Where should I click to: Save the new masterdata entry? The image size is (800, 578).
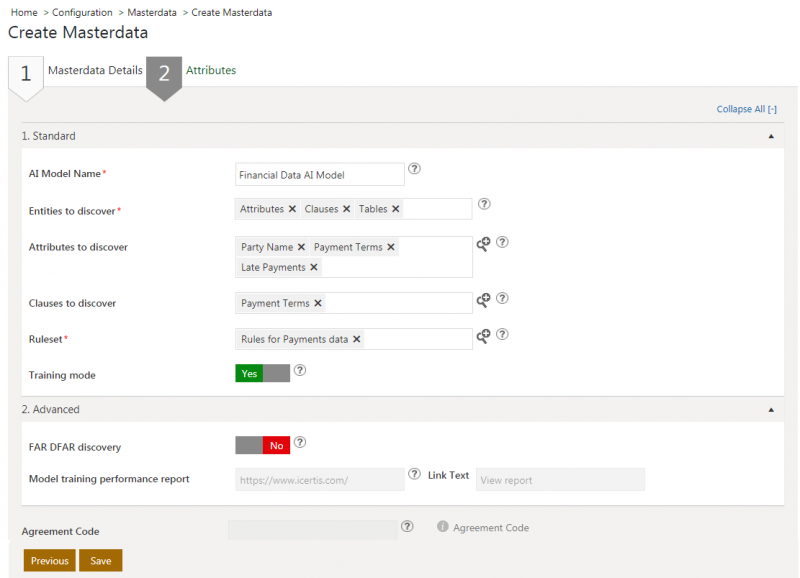(x=100, y=560)
